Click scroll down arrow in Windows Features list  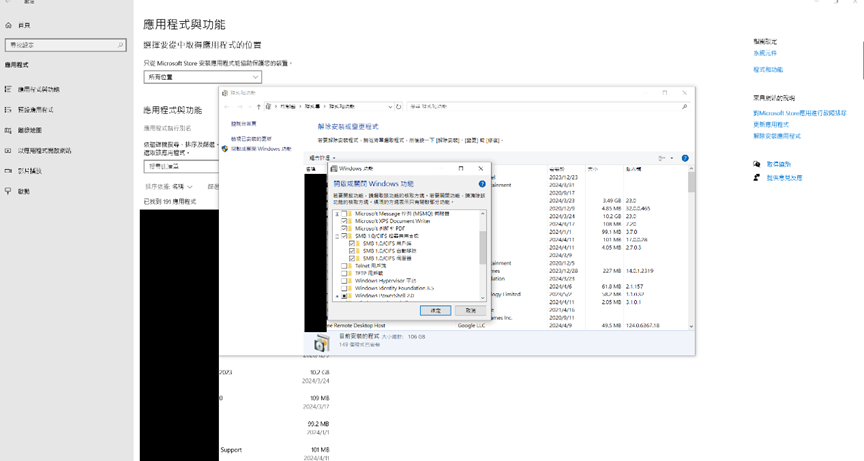point(483,298)
